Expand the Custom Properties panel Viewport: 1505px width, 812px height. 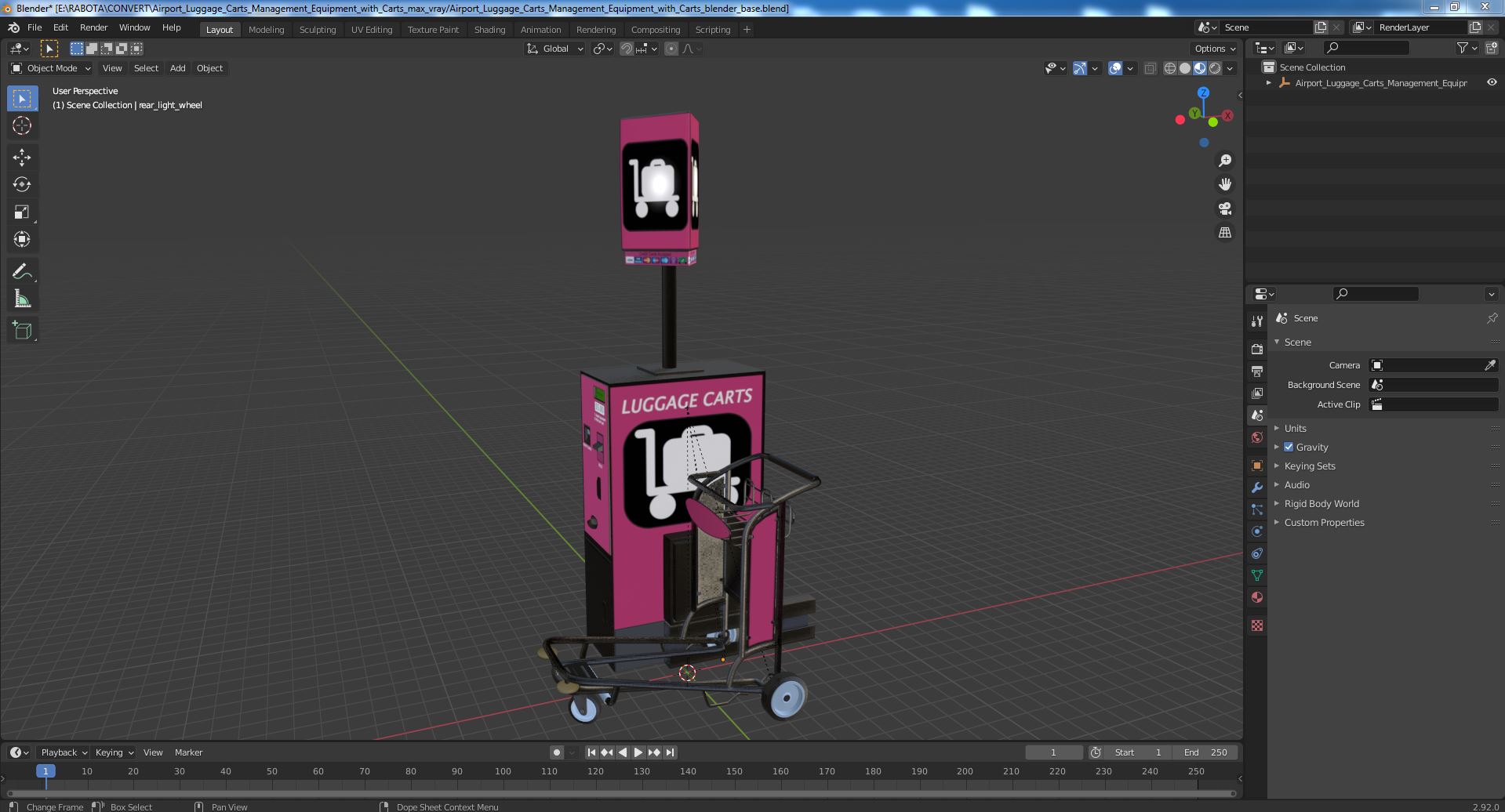[1324, 522]
